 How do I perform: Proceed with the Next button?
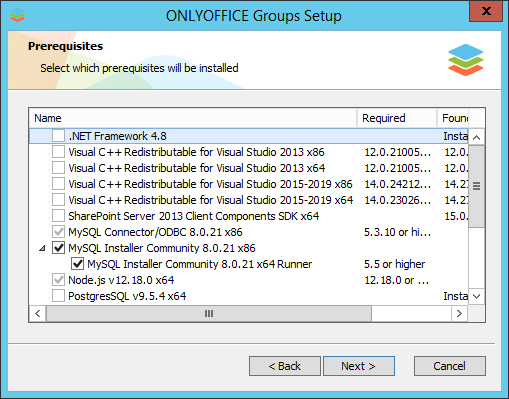(359, 366)
